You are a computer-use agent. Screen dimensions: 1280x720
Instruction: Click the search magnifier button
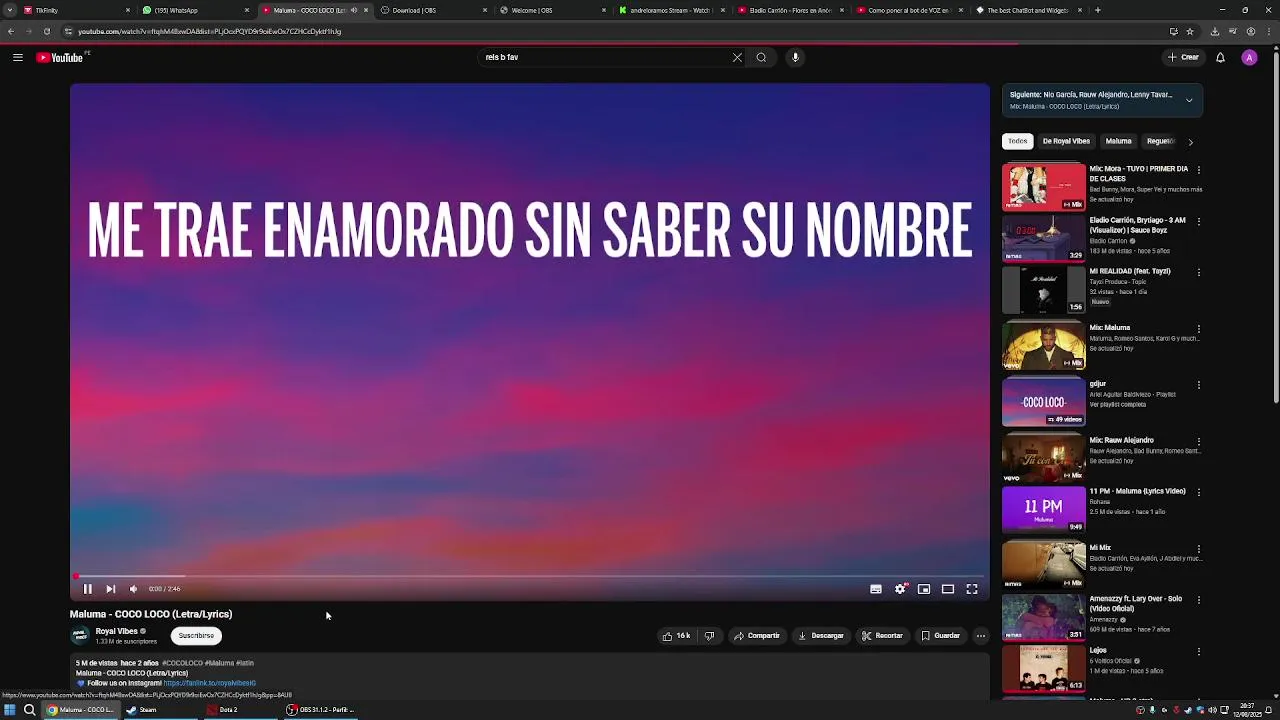point(761,57)
